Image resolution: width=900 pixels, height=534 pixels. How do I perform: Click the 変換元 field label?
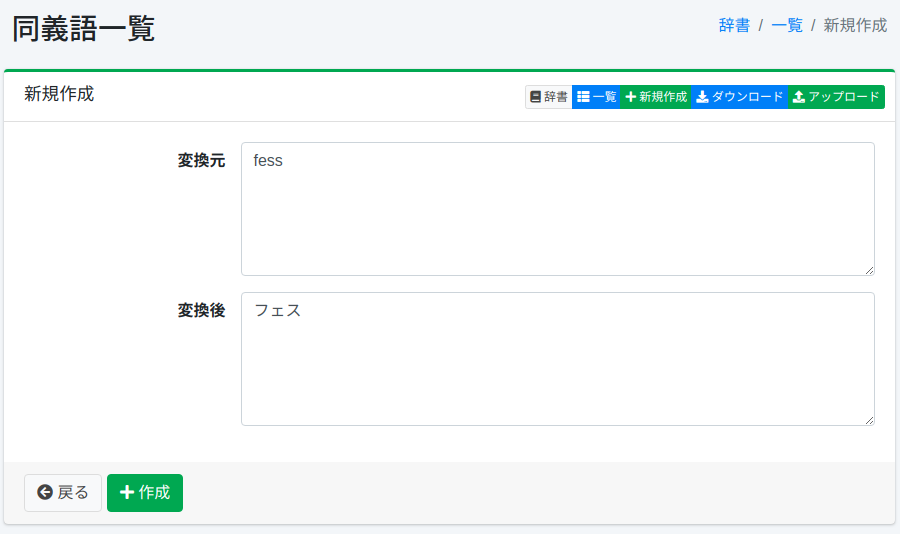[201, 161]
